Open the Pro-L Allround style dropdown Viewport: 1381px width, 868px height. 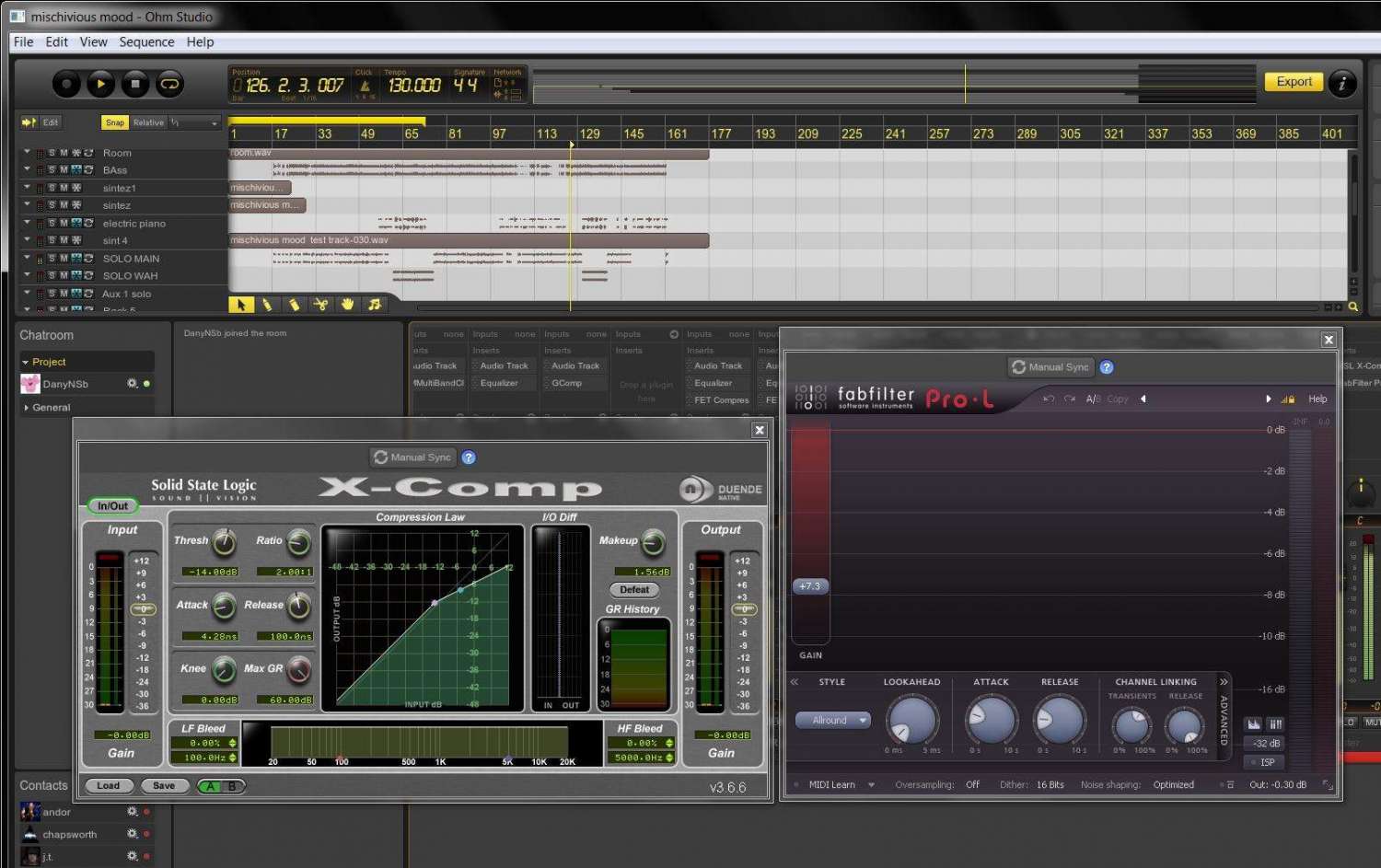832,721
